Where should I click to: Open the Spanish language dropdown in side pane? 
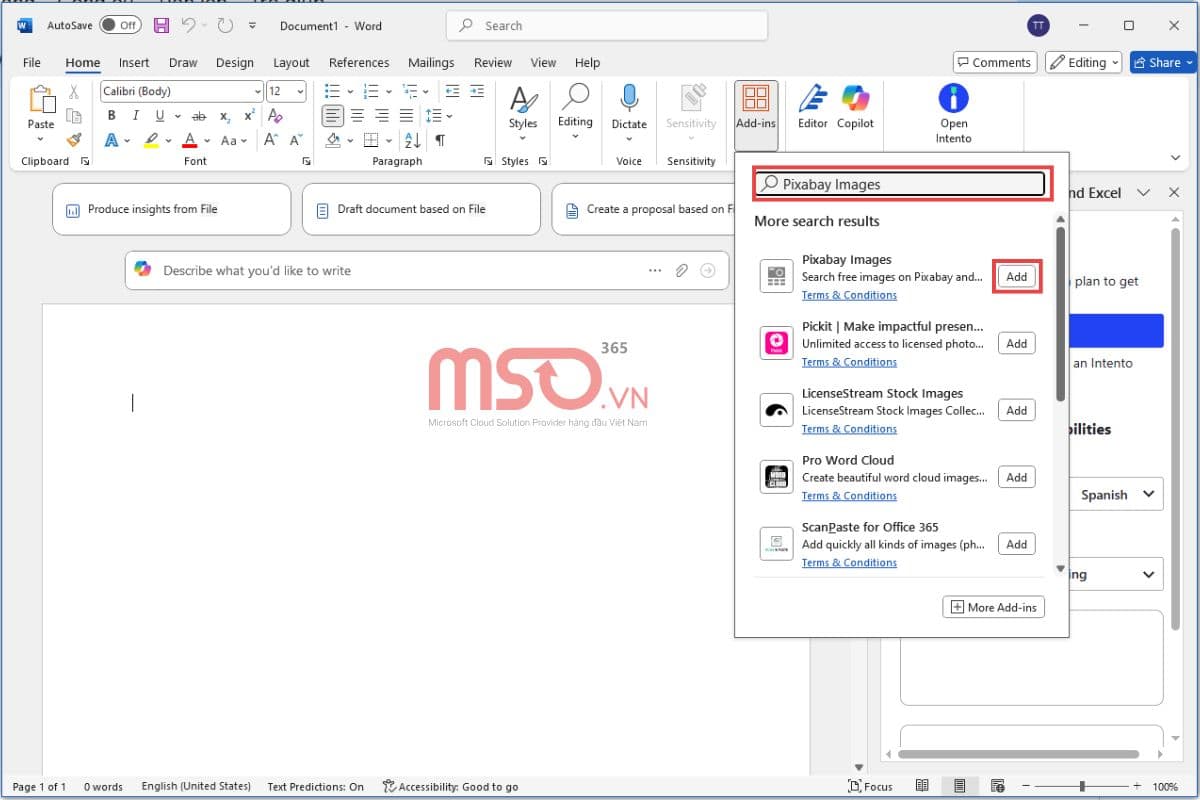click(x=1118, y=494)
